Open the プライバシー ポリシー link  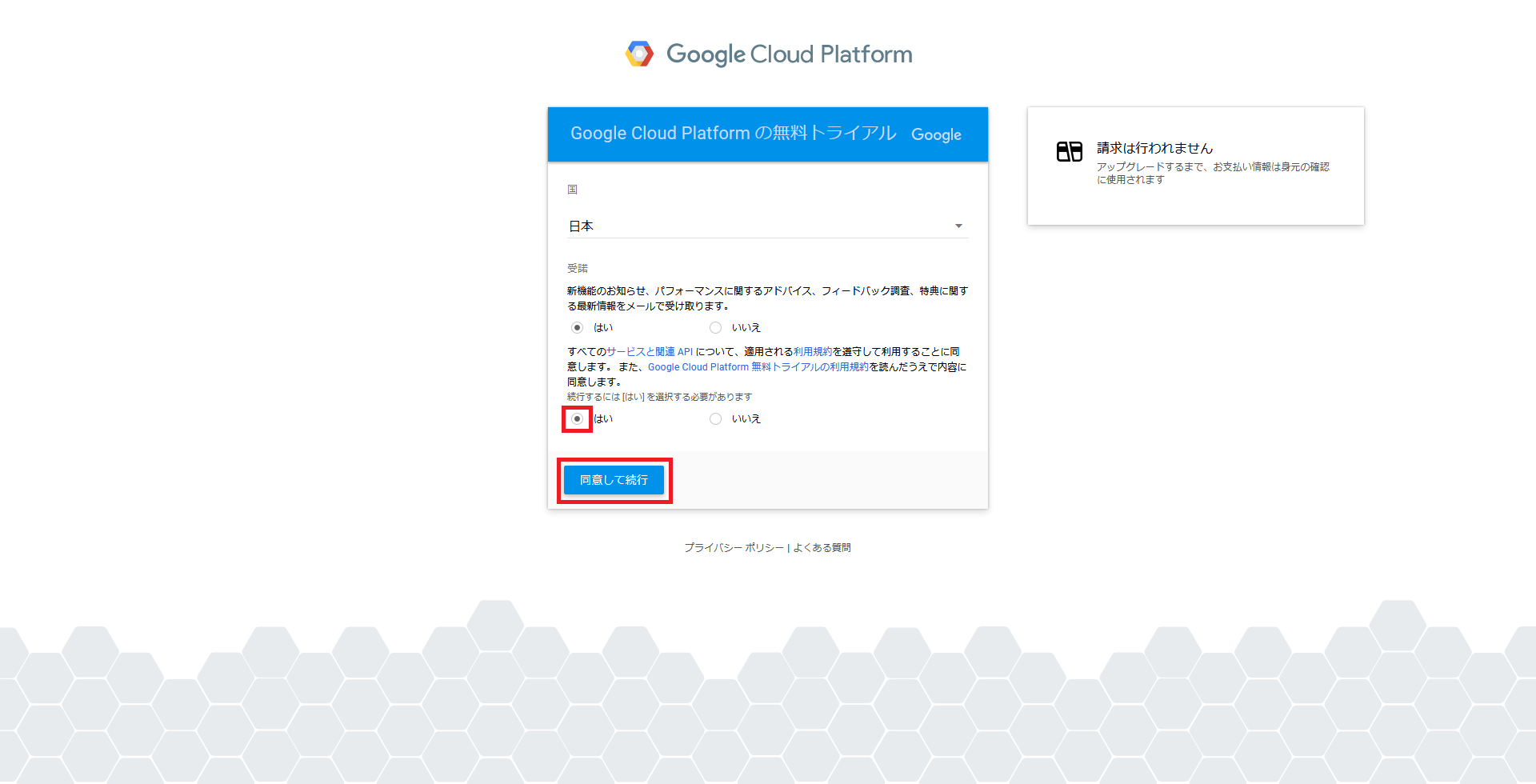click(x=734, y=548)
